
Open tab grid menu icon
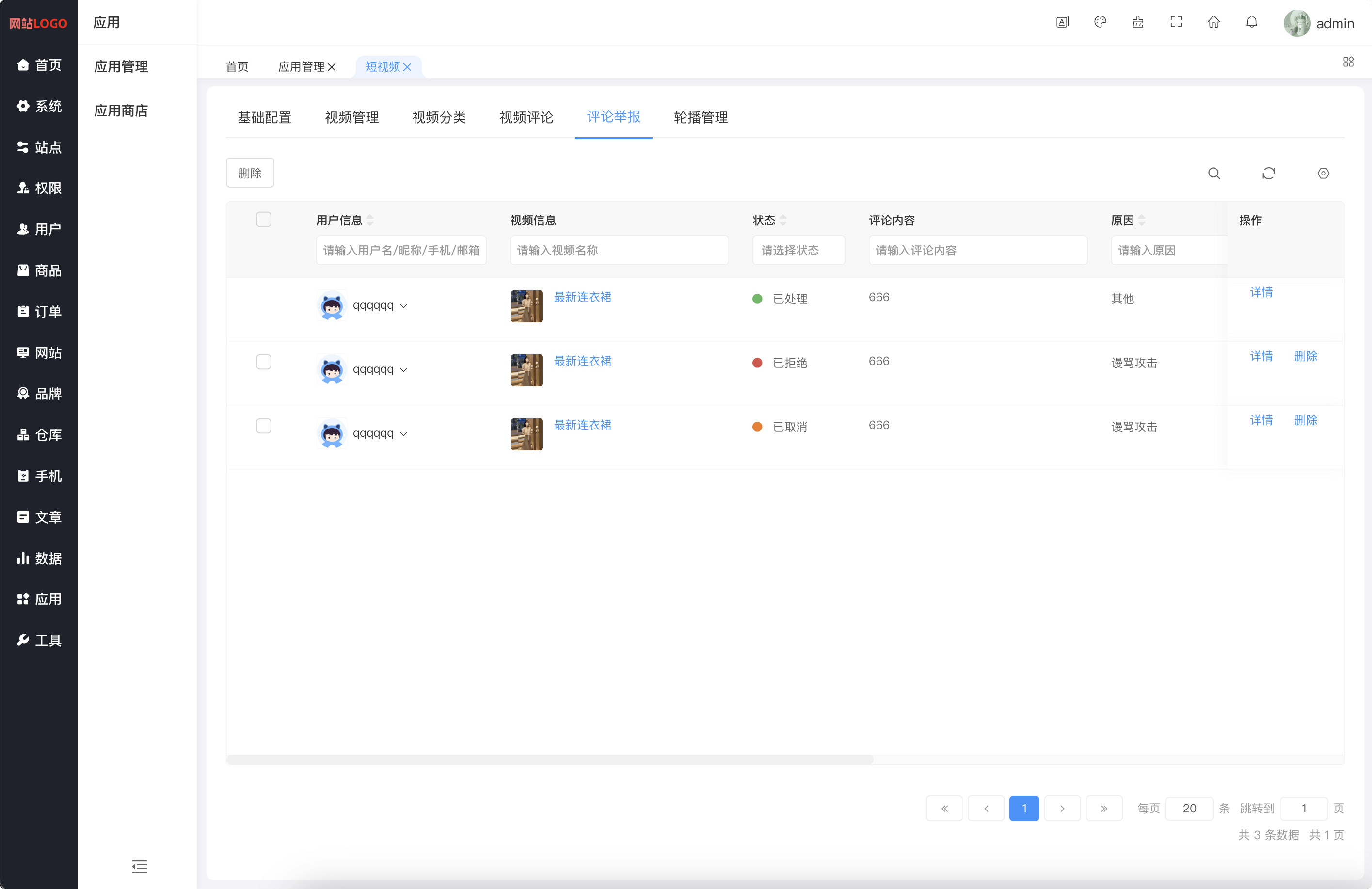pyautogui.click(x=1348, y=62)
